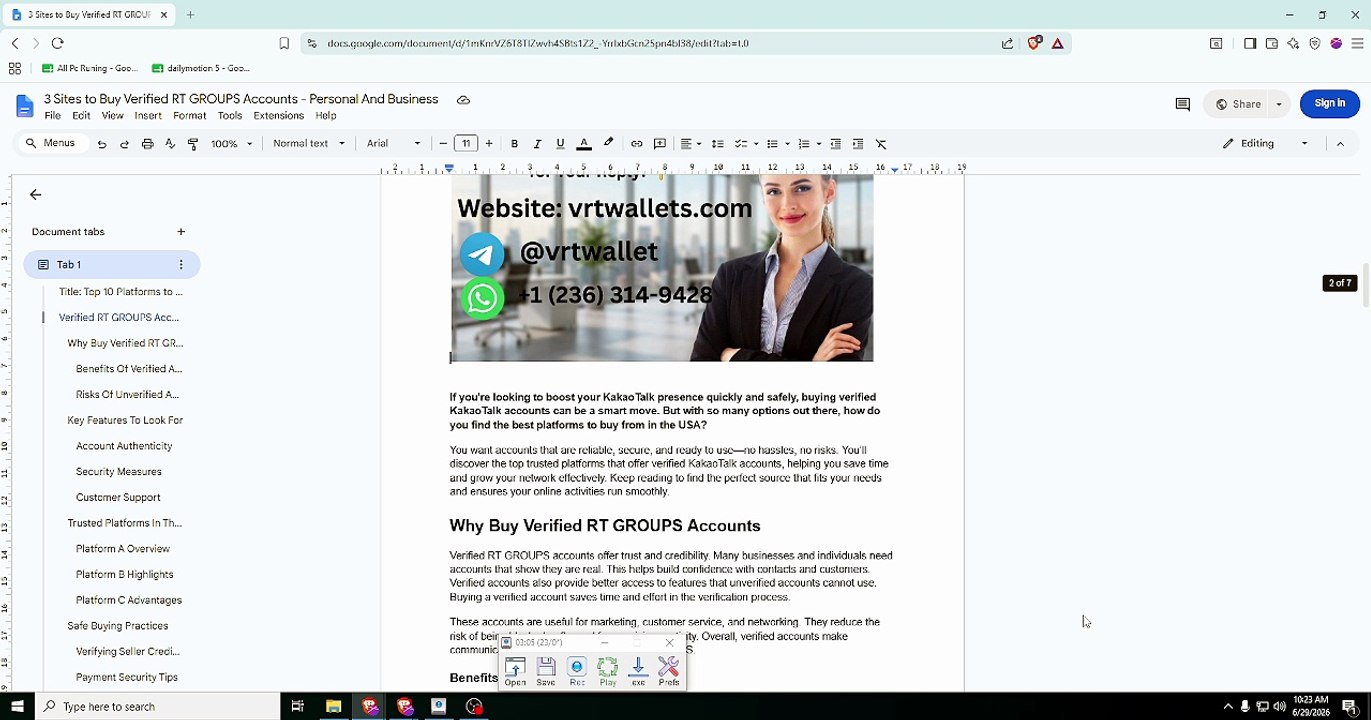This screenshot has height=720, width=1371.
Task: Save the recording in the recorder widget
Action: (x=546, y=670)
